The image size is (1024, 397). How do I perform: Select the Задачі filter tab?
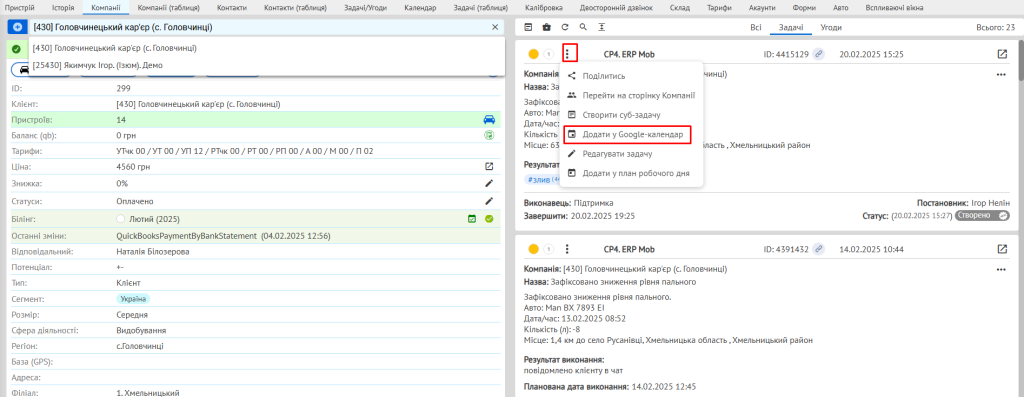[790, 27]
